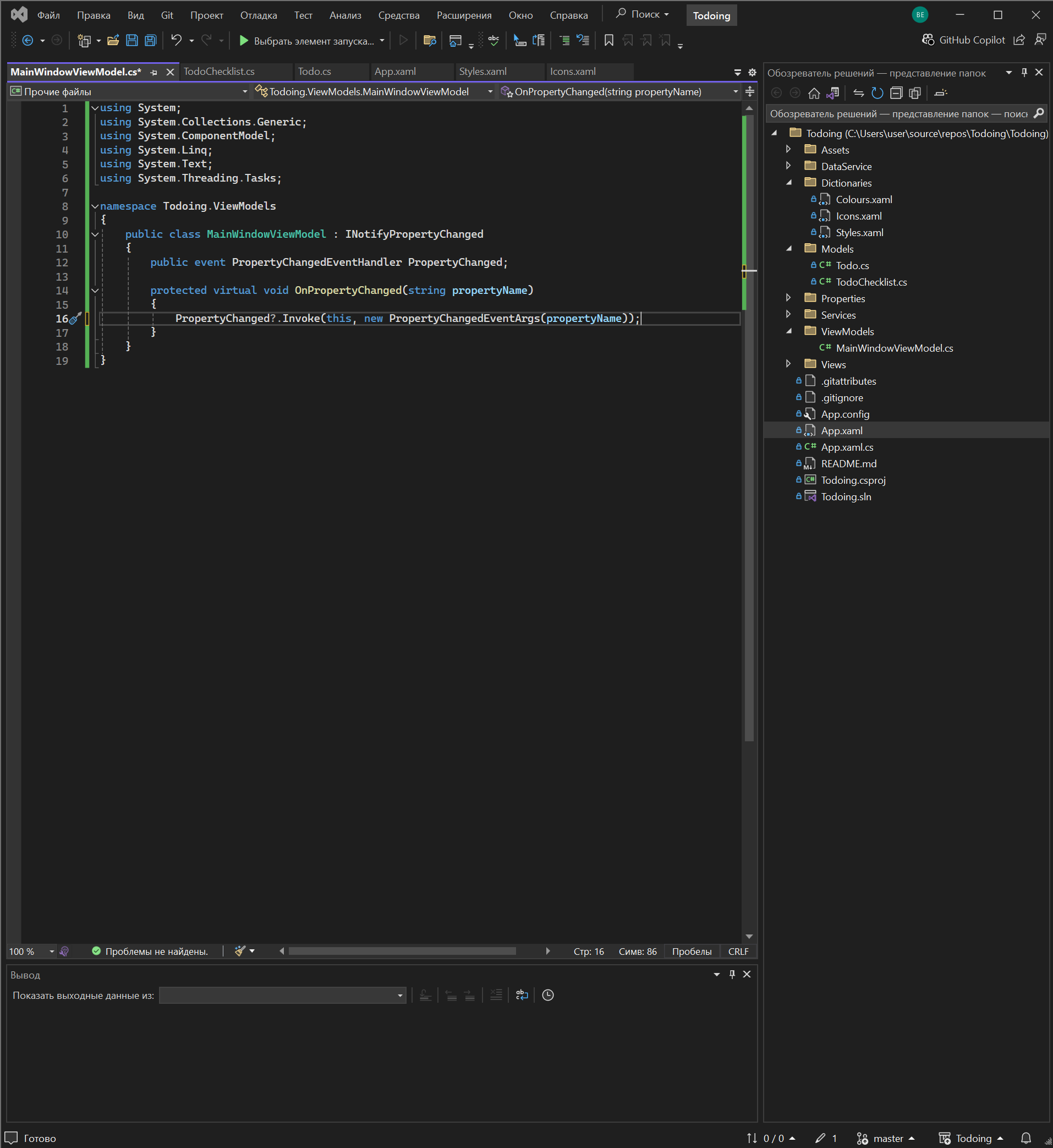Click the Home icon in Solution Explorer
This screenshot has height=1148, width=1053.
pos(814,93)
